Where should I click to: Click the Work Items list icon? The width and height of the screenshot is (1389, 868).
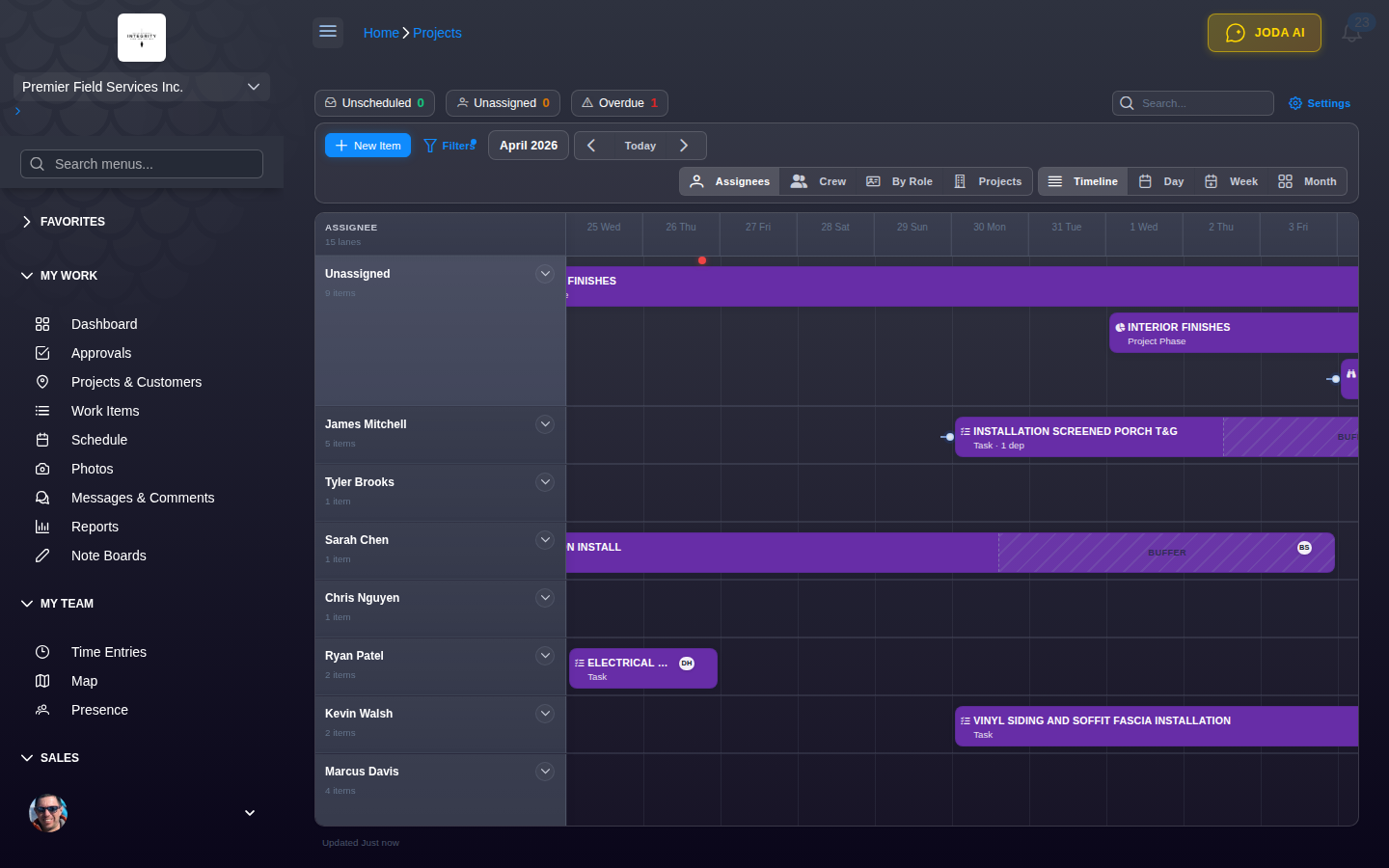point(42,411)
